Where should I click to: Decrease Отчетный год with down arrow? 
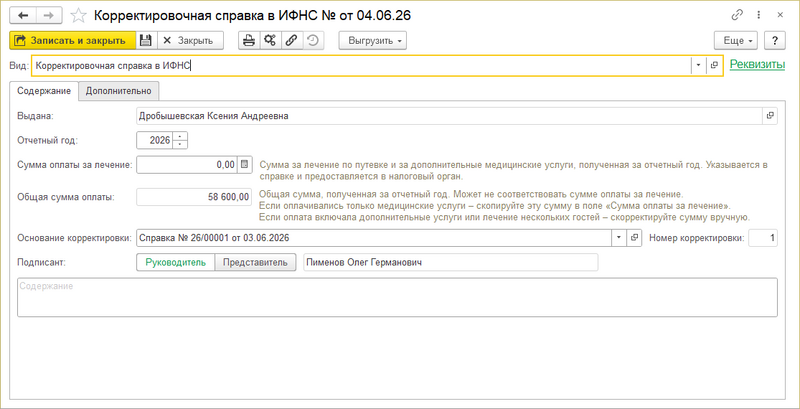(x=181, y=145)
